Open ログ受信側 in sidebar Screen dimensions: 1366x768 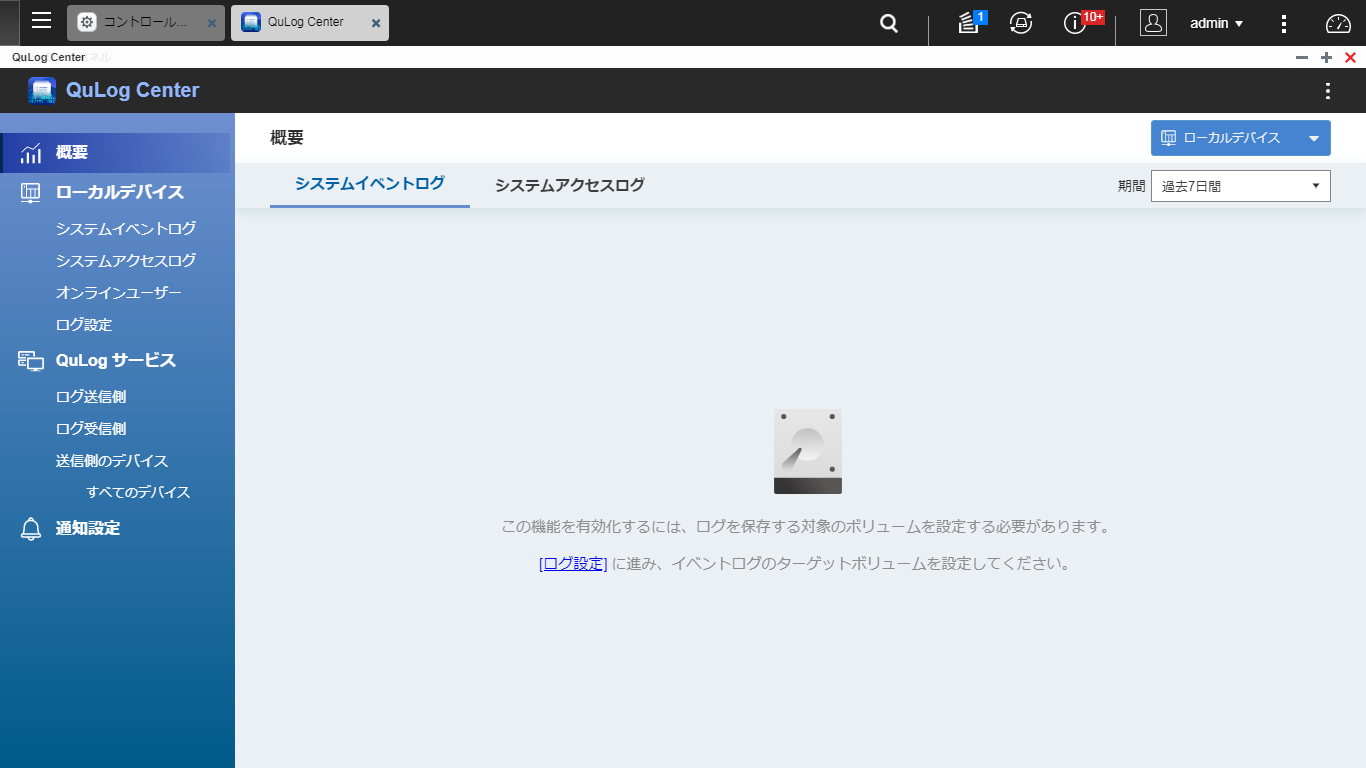91,429
